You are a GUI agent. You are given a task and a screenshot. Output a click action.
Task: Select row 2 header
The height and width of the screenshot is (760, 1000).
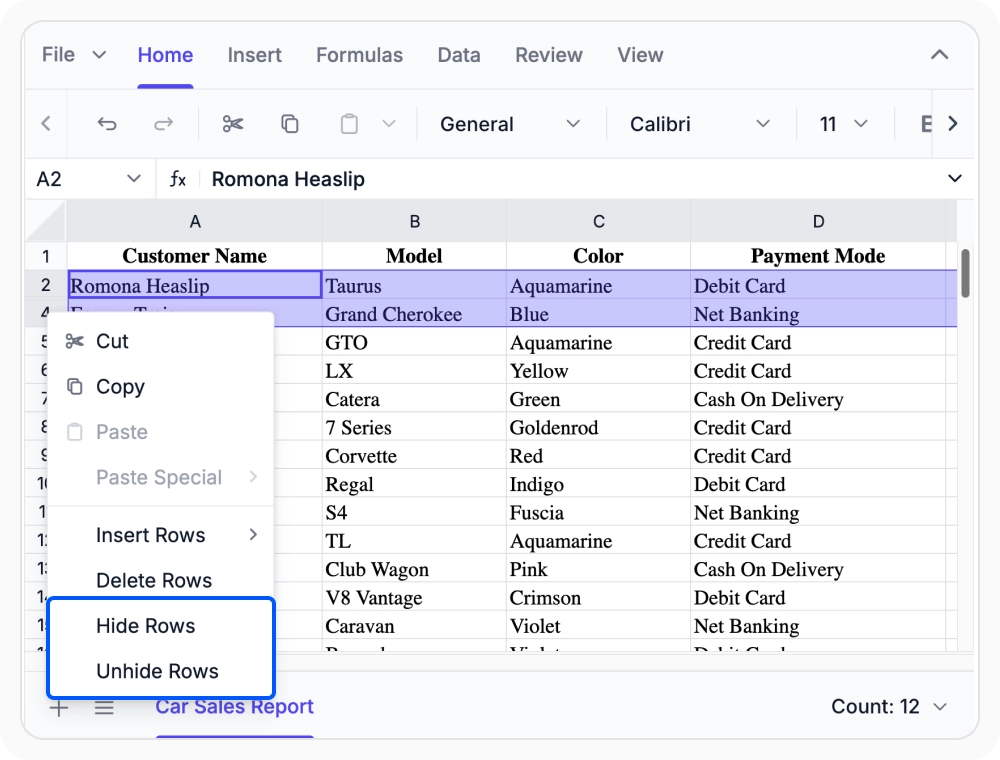click(46, 285)
